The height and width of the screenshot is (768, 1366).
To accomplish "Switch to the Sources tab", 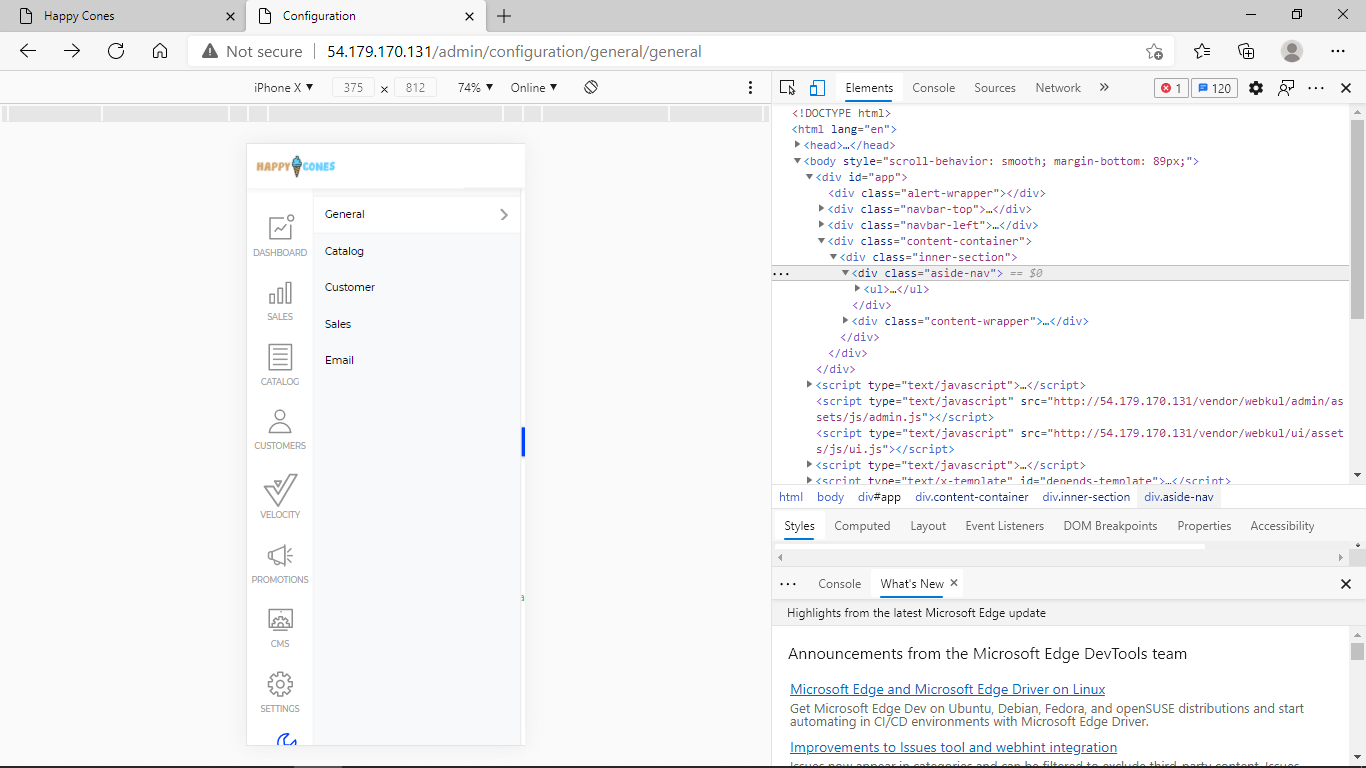I will click(995, 88).
